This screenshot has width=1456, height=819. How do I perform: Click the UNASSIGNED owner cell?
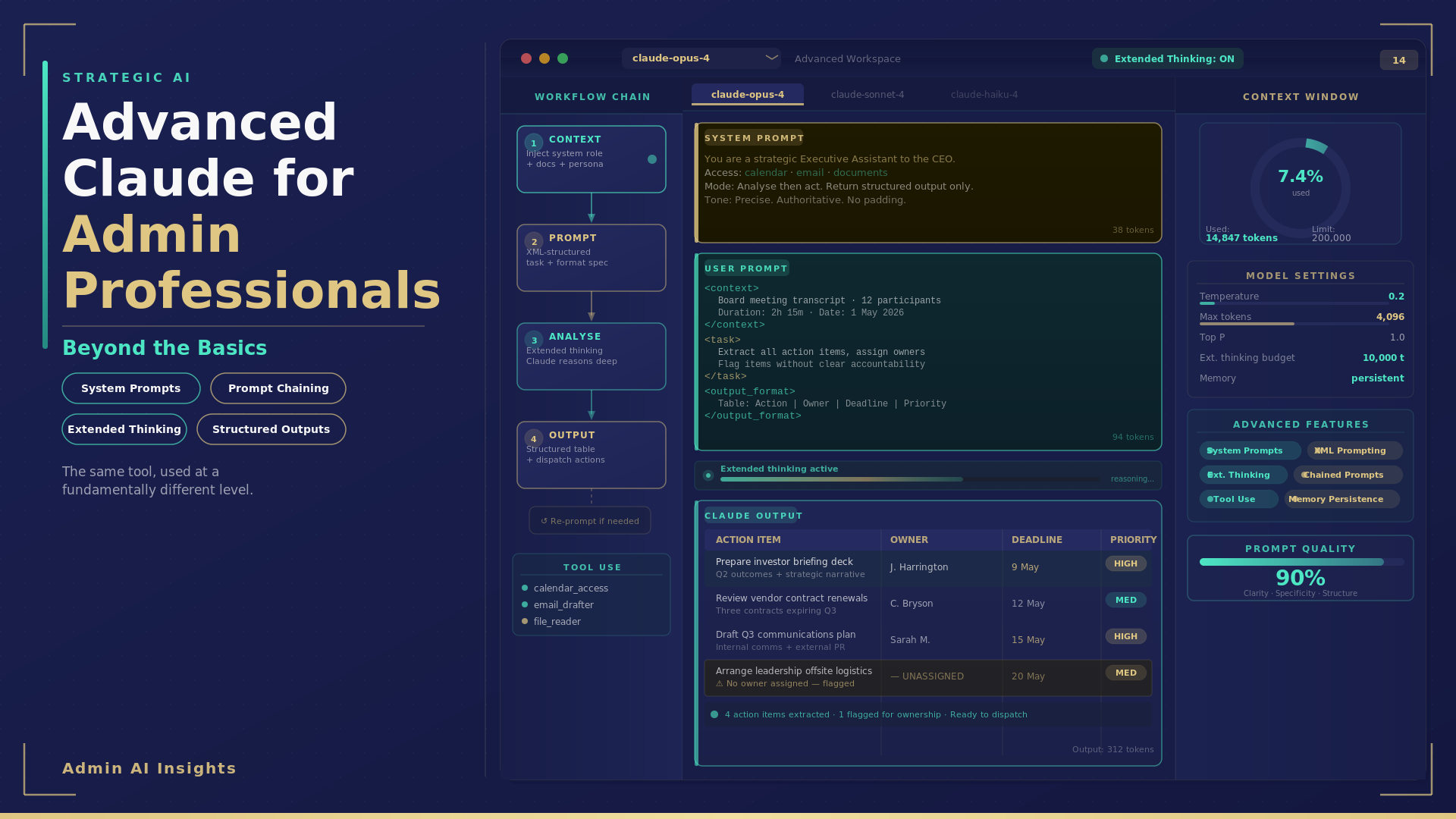tap(927, 676)
